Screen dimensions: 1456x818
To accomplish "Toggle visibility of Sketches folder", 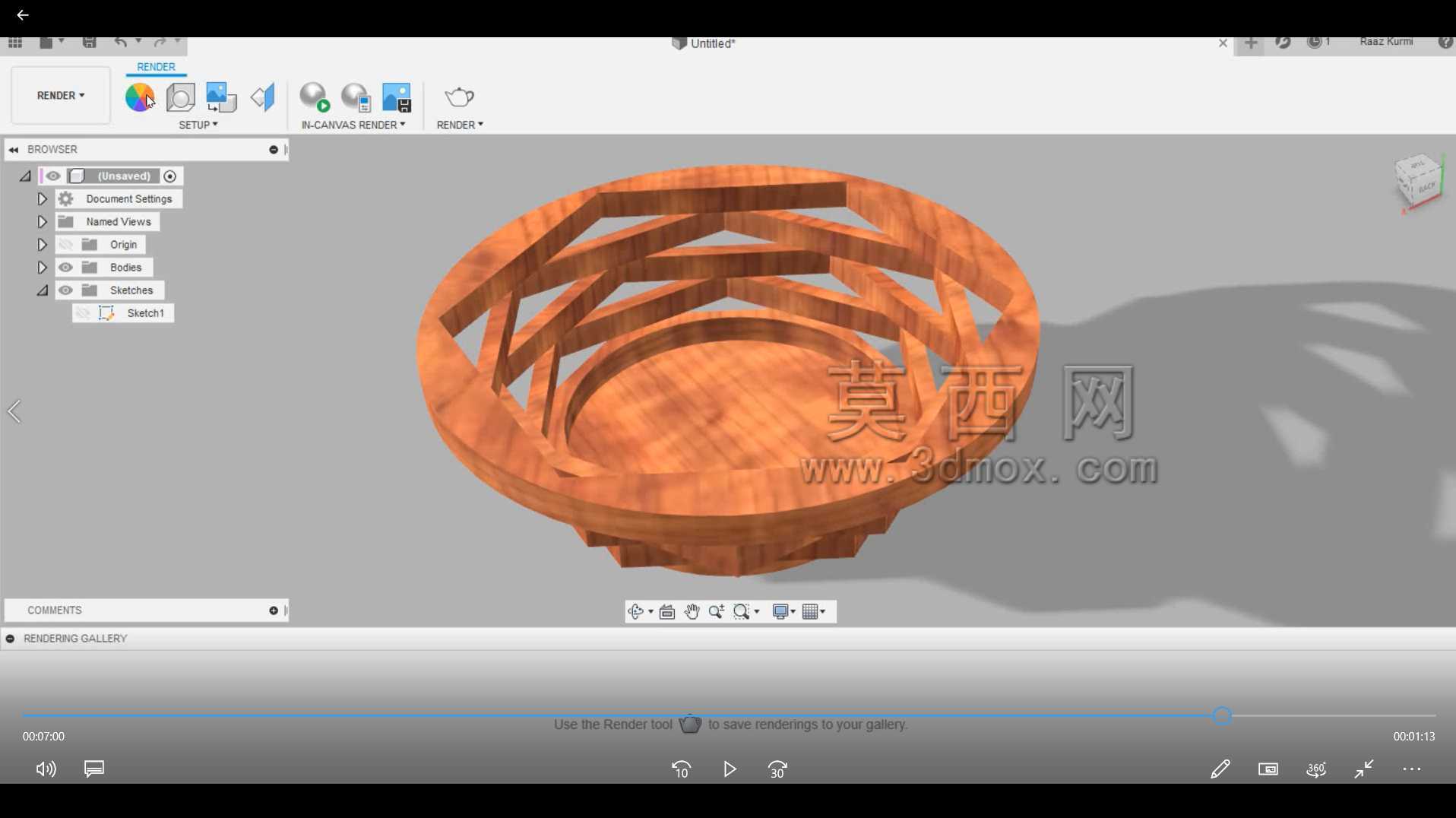I will [x=66, y=290].
